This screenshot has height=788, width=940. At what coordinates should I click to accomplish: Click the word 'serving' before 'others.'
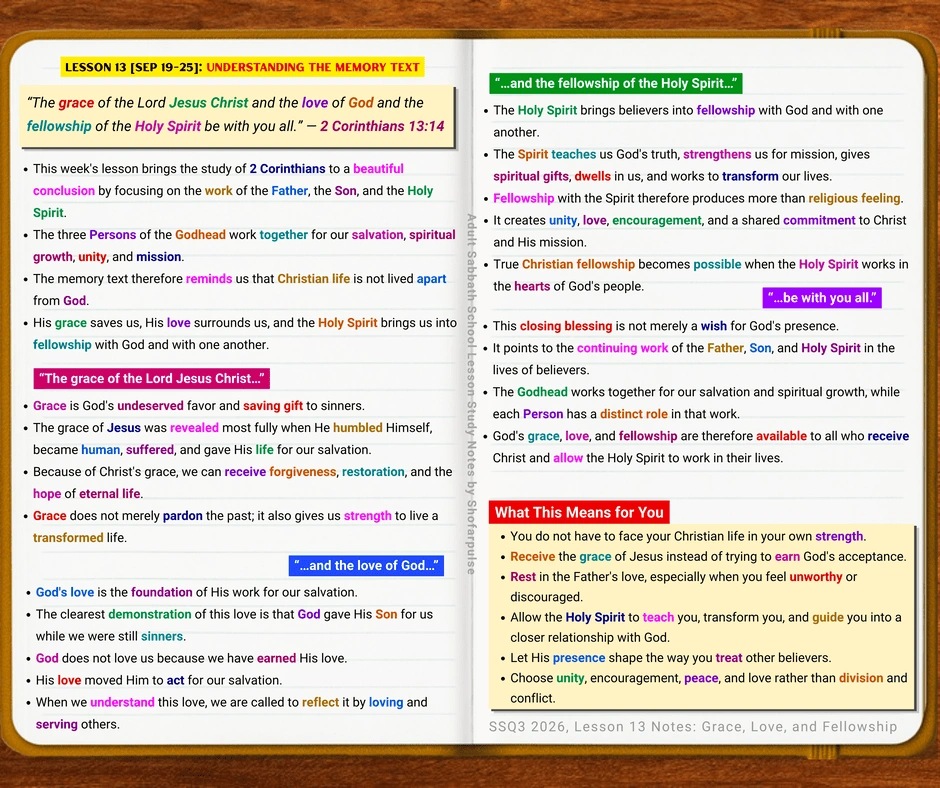[56, 724]
